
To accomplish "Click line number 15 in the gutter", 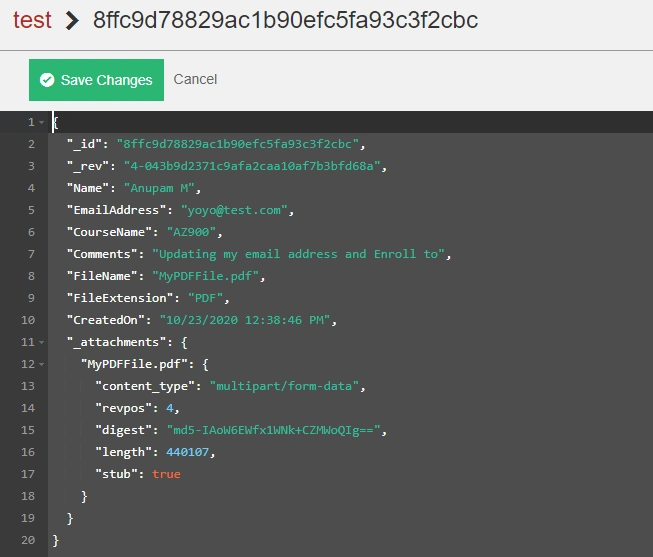I will tap(28, 430).
